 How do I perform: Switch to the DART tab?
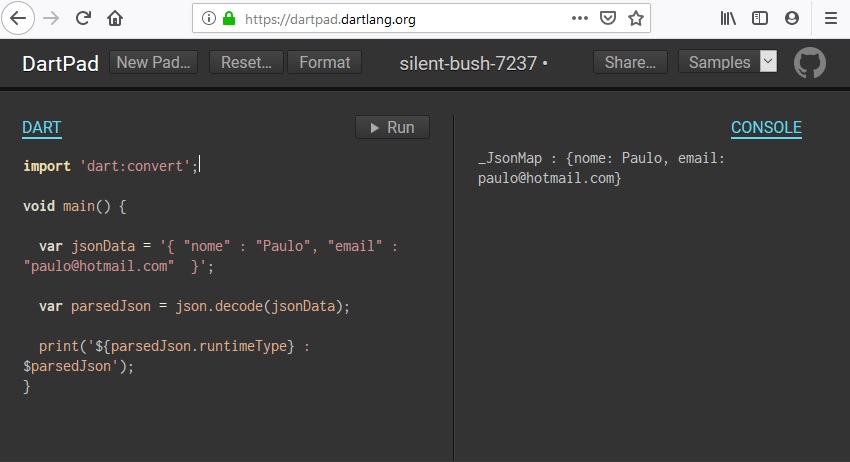point(42,128)
